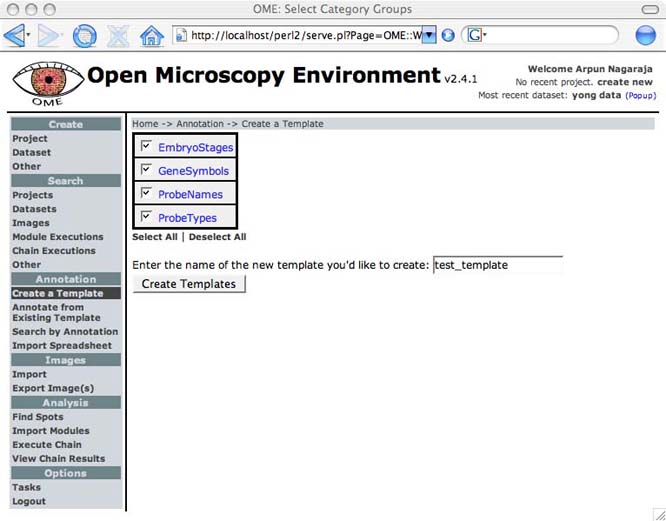Click the create new project link
Screen dimensions: 666x521
point(625,82)
